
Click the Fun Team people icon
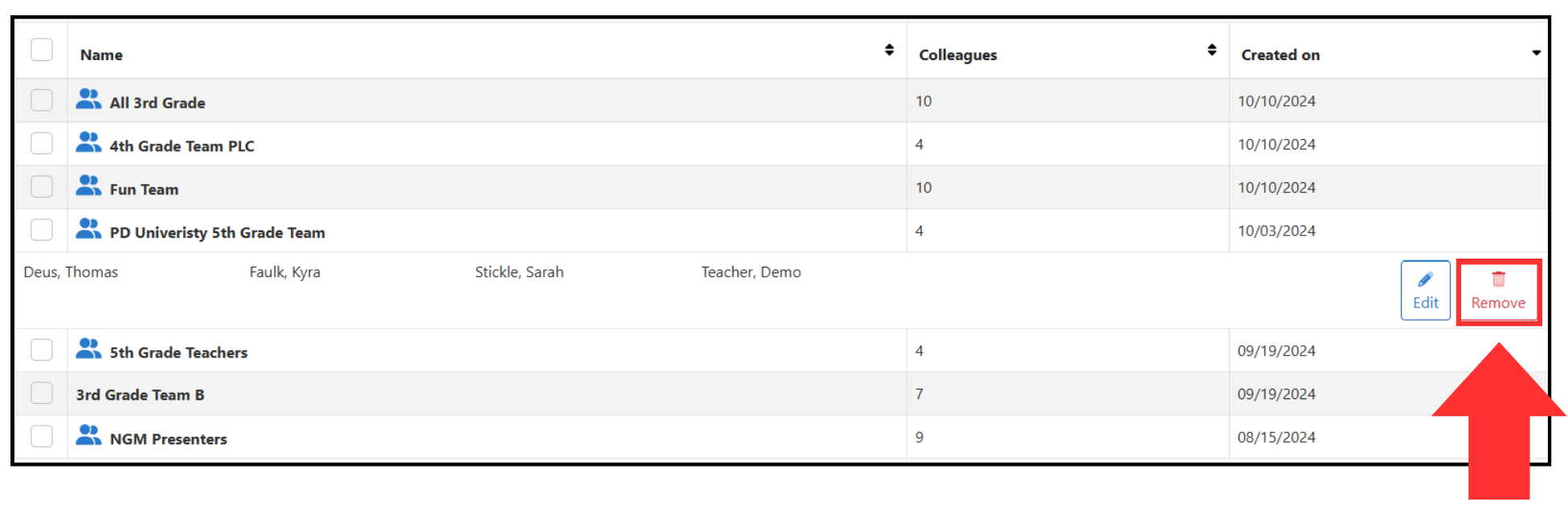tap(88, 186)
